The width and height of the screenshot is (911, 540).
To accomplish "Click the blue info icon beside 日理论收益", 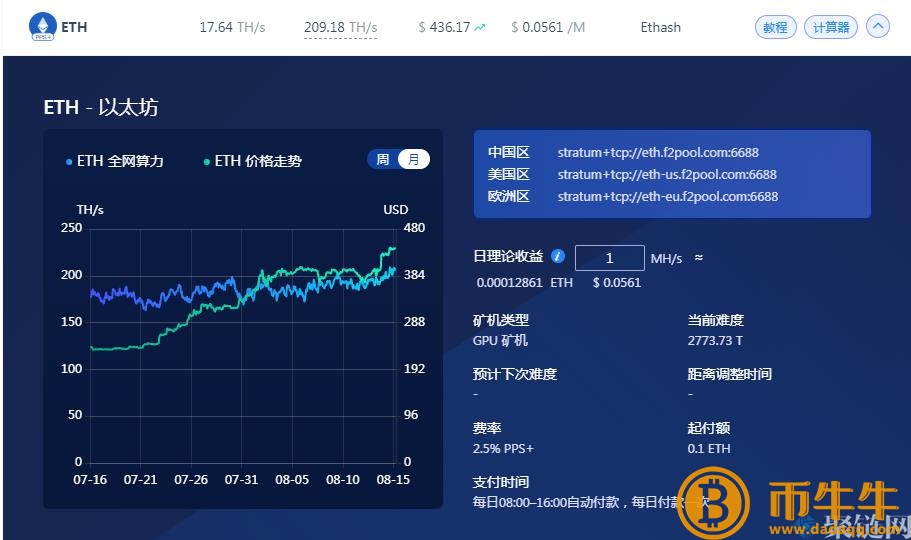I will click(x=558, y=256).
